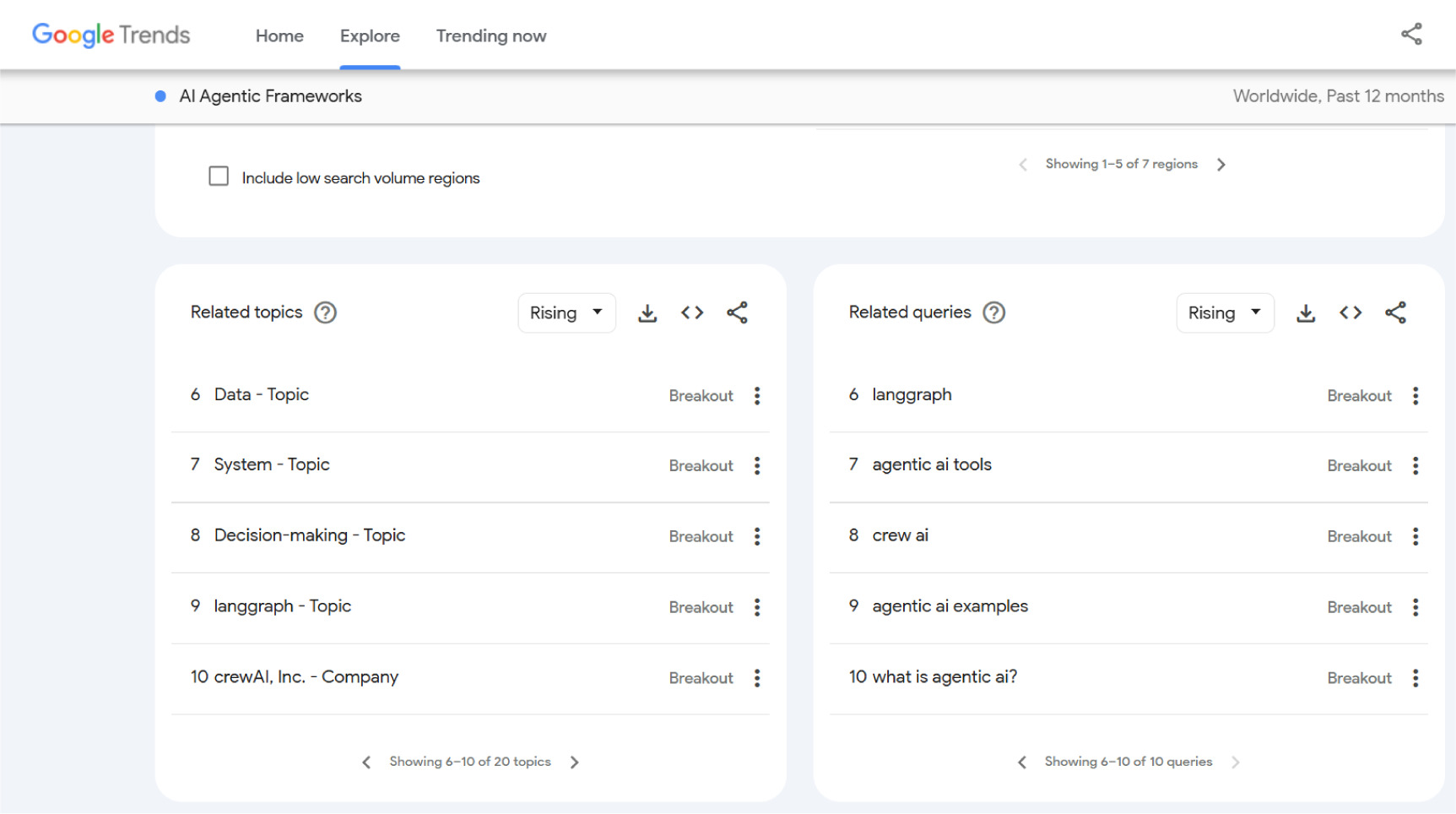Screen dimensions: 1456x814
Task: Open Rising dropdown in Related topics
Action: tap(566, 313)
